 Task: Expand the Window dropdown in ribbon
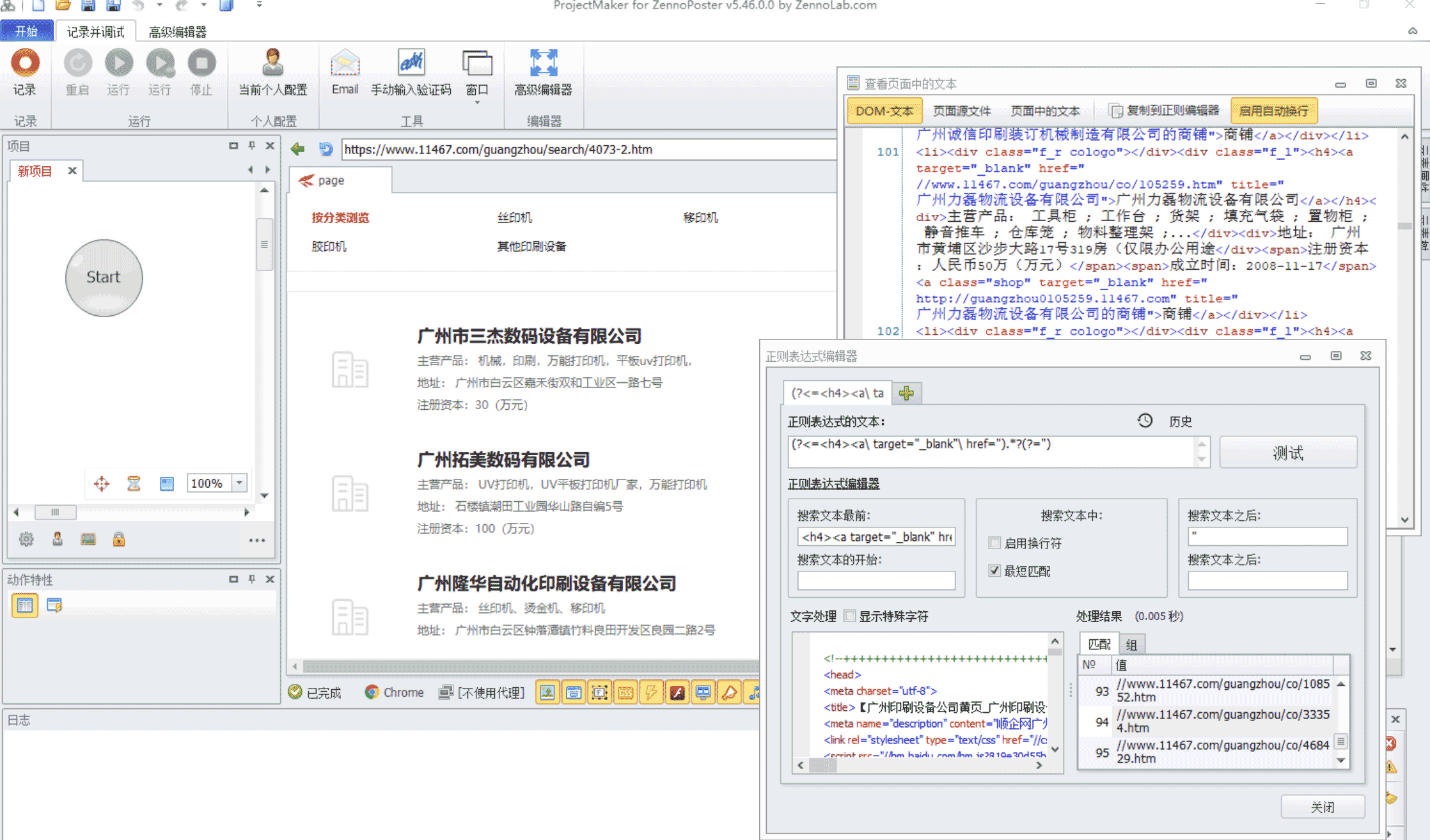tap(477, 102)
